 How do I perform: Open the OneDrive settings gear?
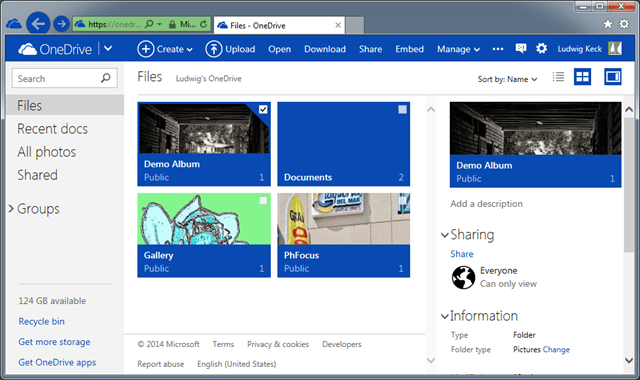click(542, 49)
